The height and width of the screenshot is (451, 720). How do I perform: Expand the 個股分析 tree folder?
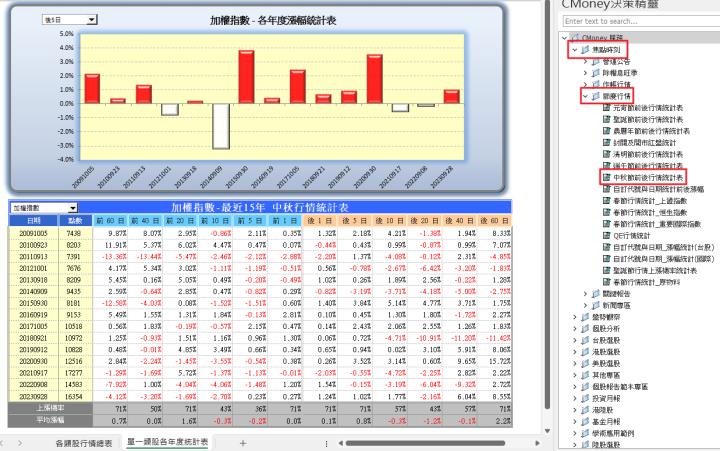[x=574, y=328]
